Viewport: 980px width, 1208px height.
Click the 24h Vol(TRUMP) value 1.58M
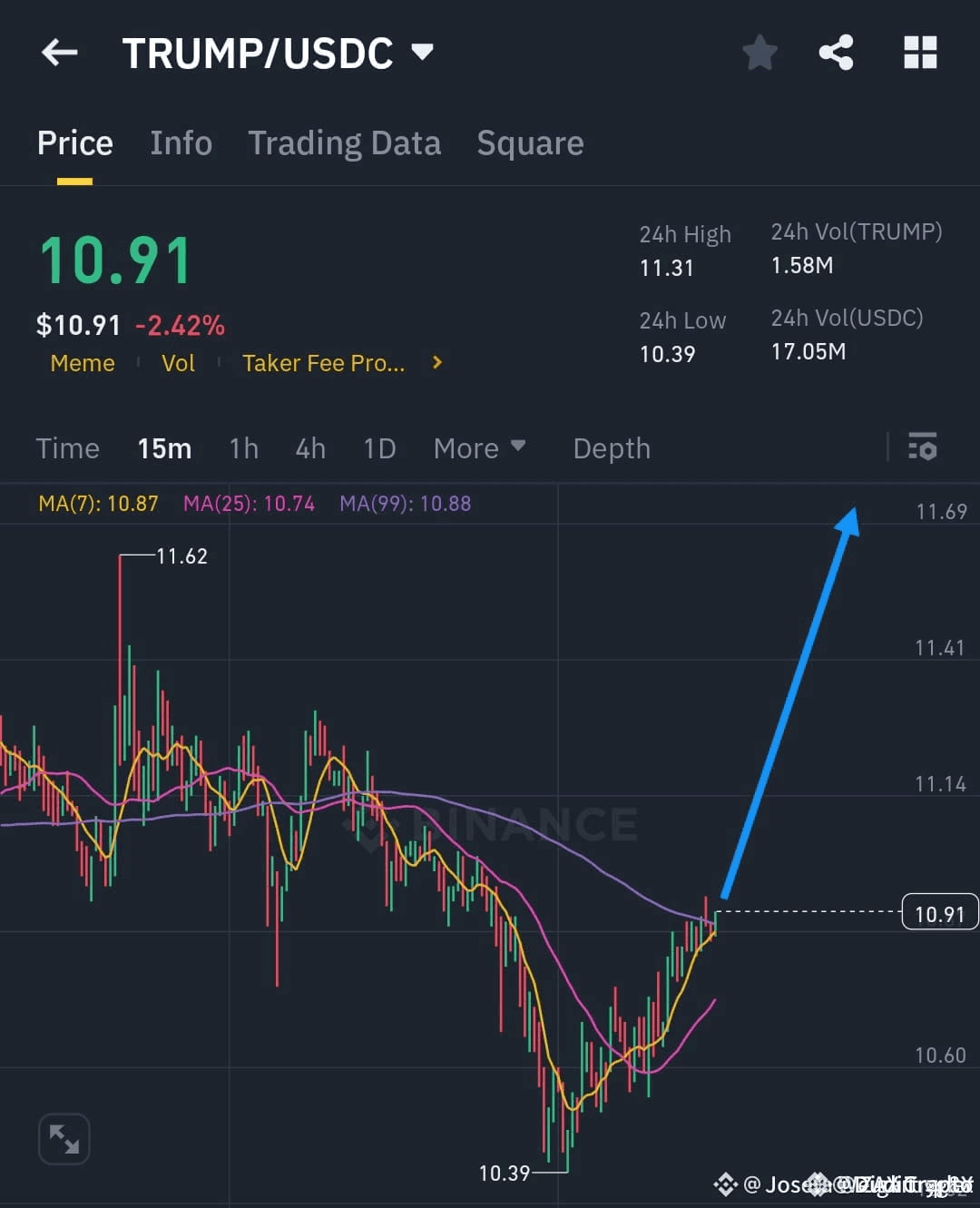click(802, 265)
